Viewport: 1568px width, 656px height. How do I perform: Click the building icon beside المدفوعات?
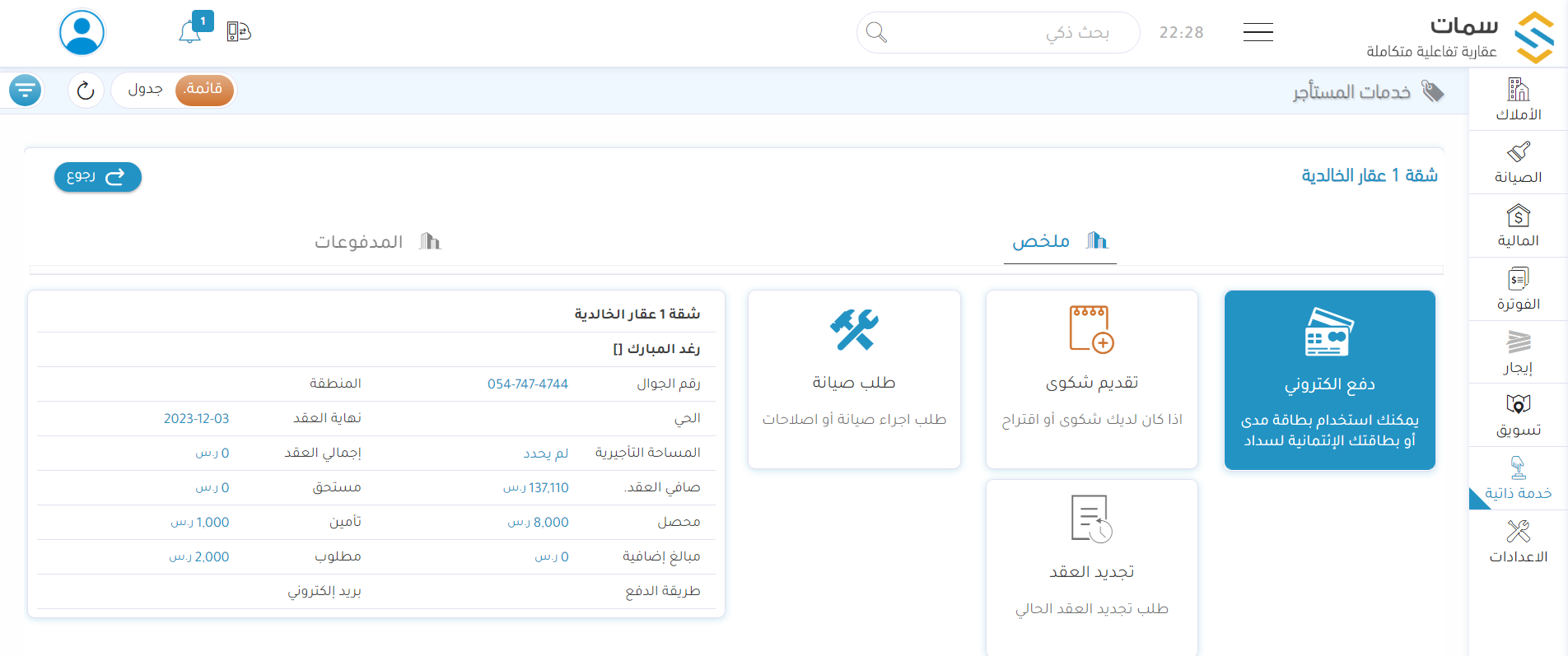coord(430,241)
